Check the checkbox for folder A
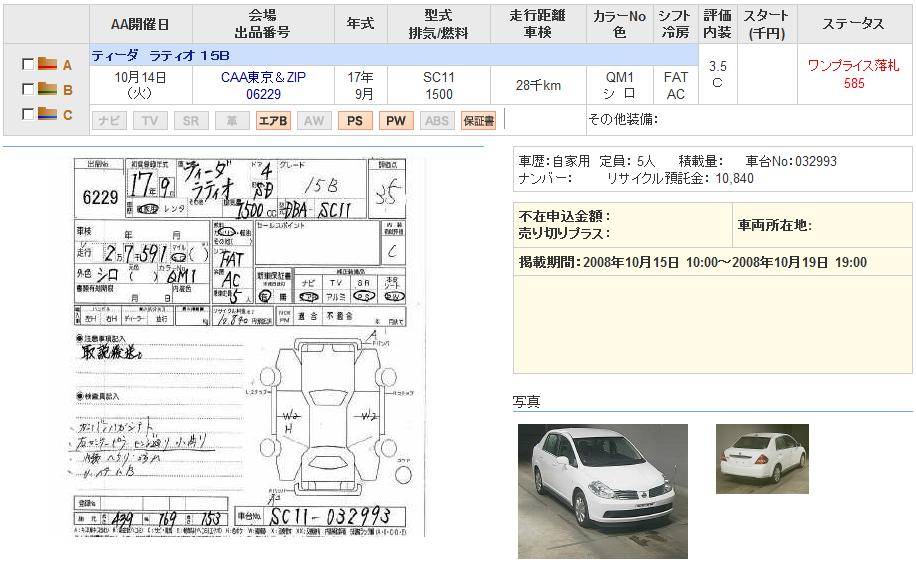 (27, 64)
